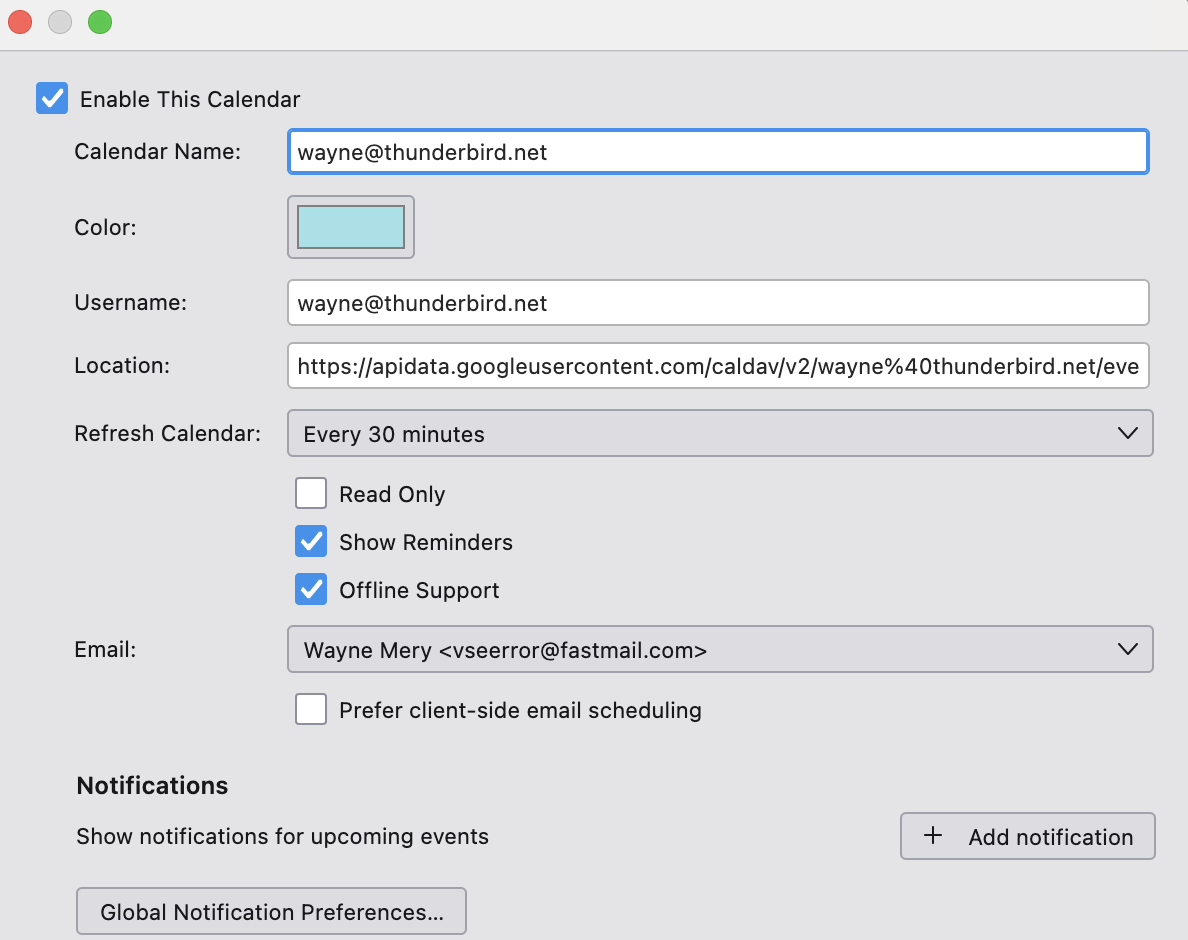Pick a new calendar color swatch
The image size is (1188, 940).
[351, 227]
